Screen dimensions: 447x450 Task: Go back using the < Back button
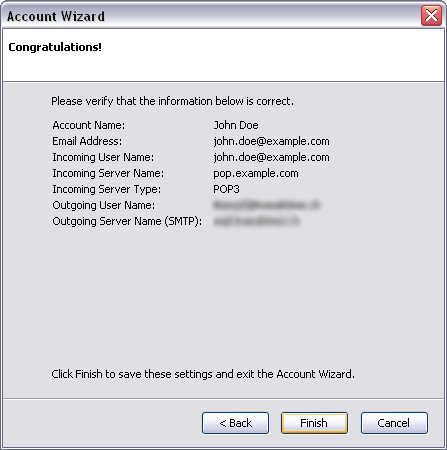[x=235, y=423]
